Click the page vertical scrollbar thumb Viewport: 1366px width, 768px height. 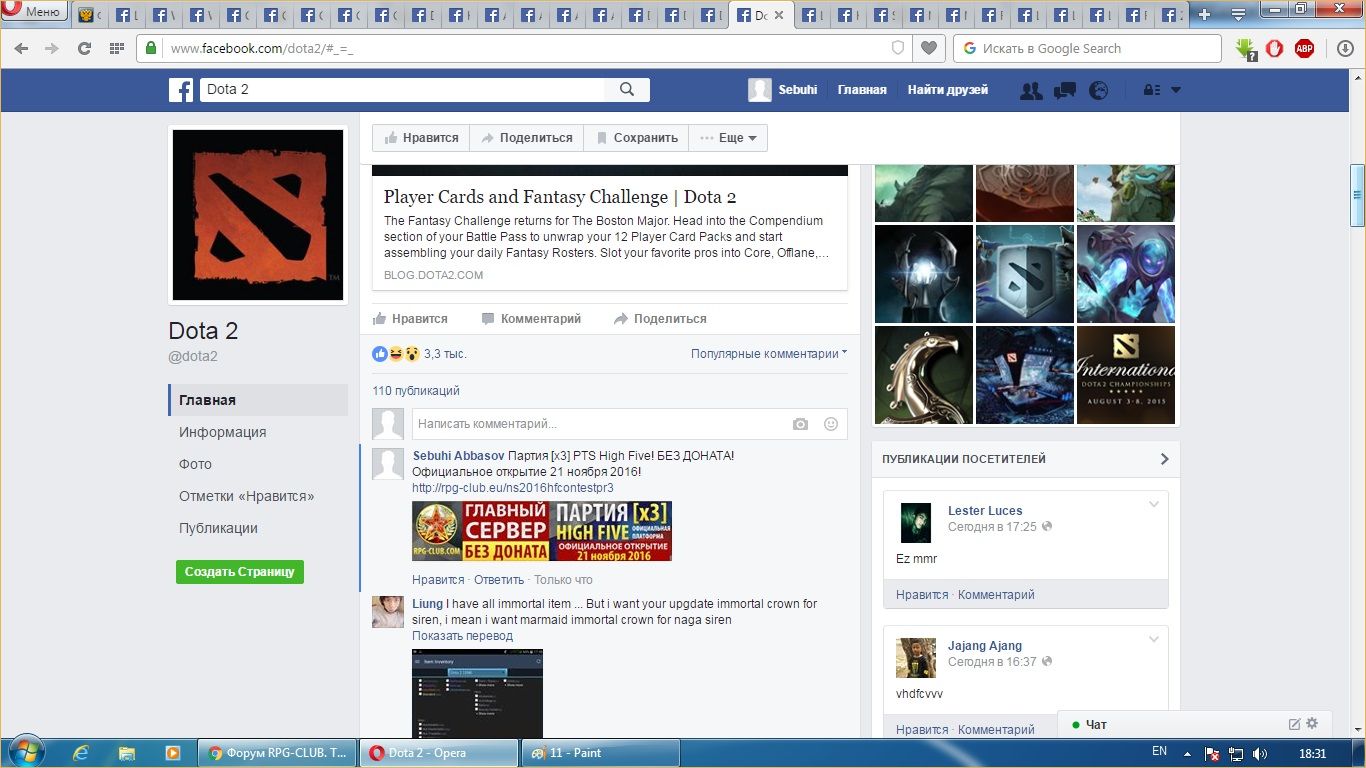pyautogui.click(x=1357, y=183)
